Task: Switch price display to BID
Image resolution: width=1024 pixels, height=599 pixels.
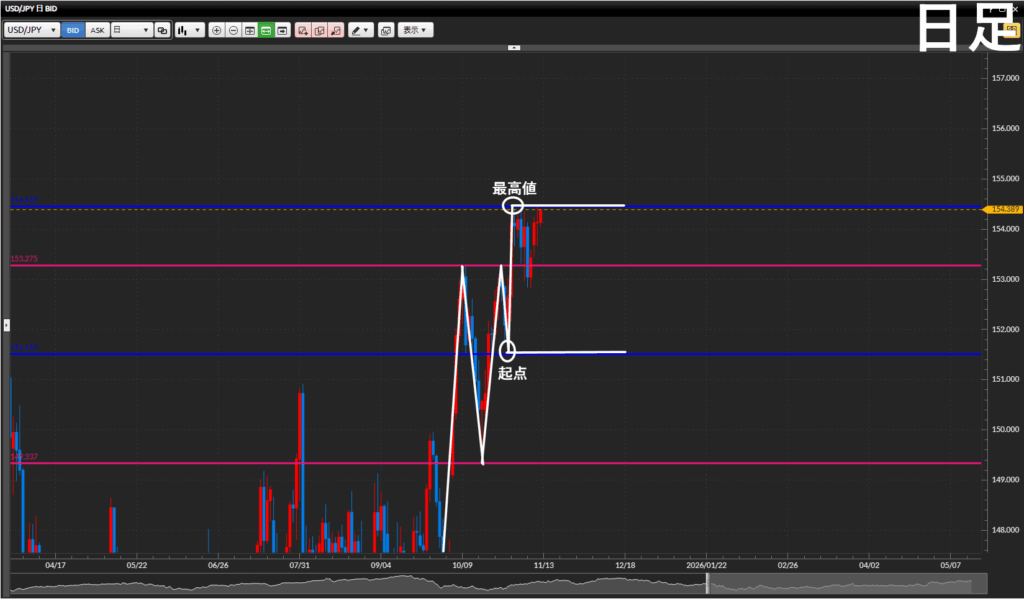Action: point(73,31)
